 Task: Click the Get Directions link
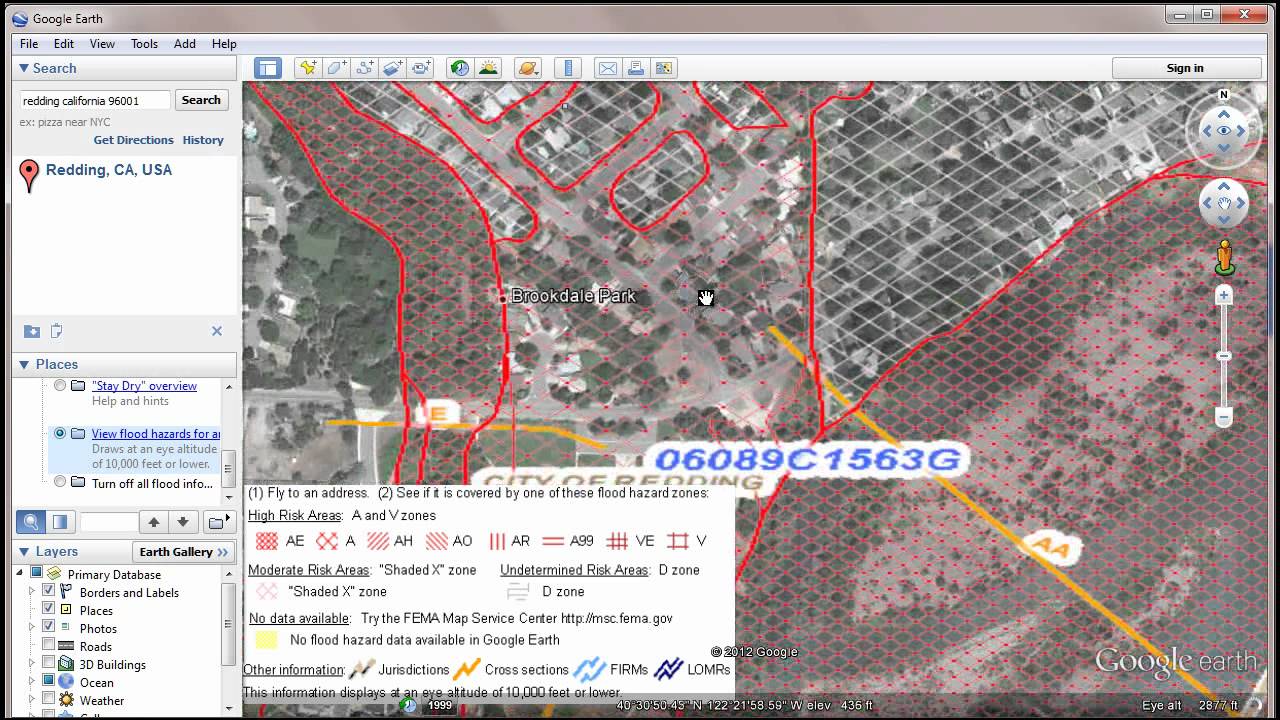pyautogui.click(x=133, y=140)
